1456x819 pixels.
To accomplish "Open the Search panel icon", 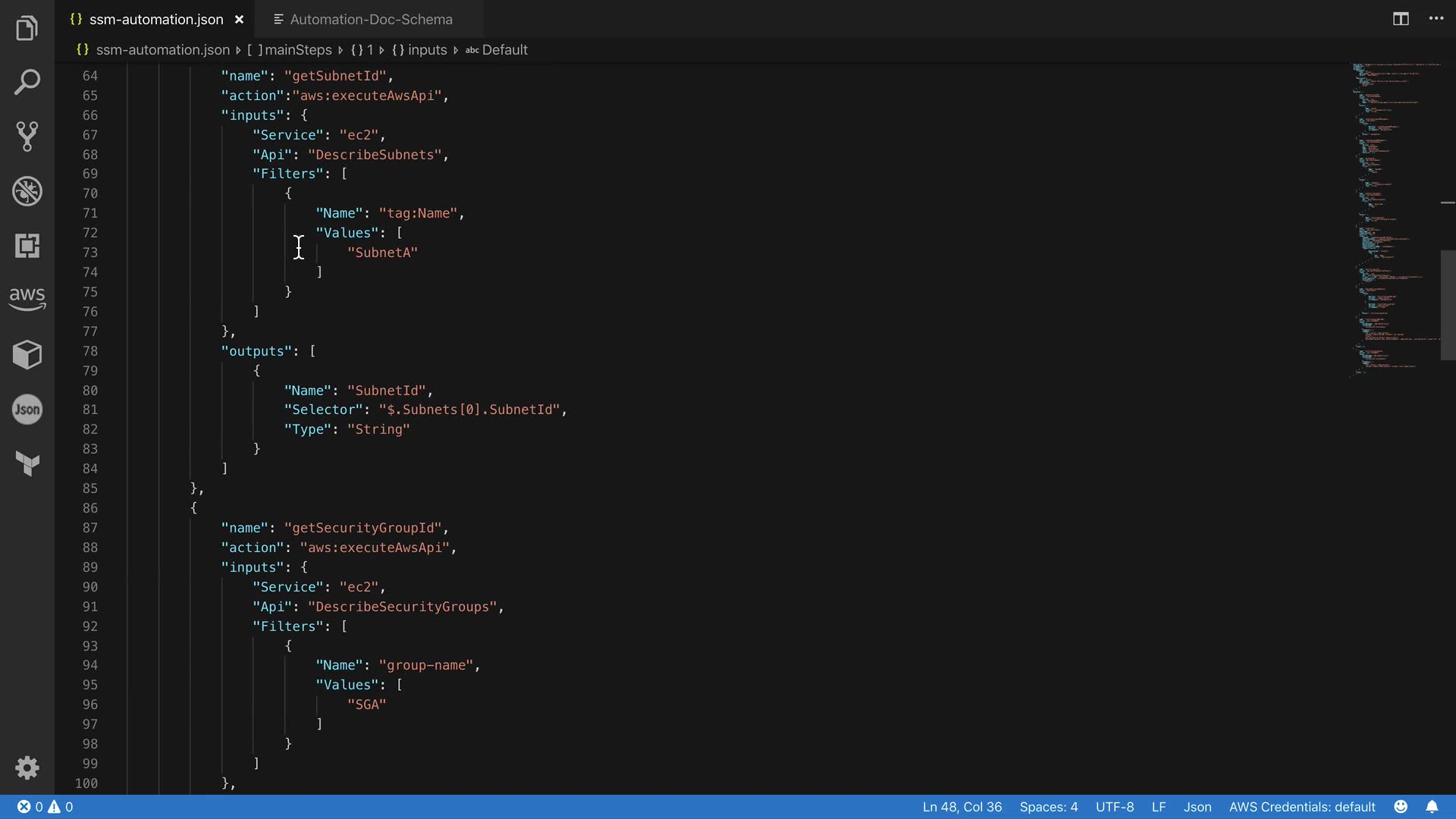I will 27,82.
